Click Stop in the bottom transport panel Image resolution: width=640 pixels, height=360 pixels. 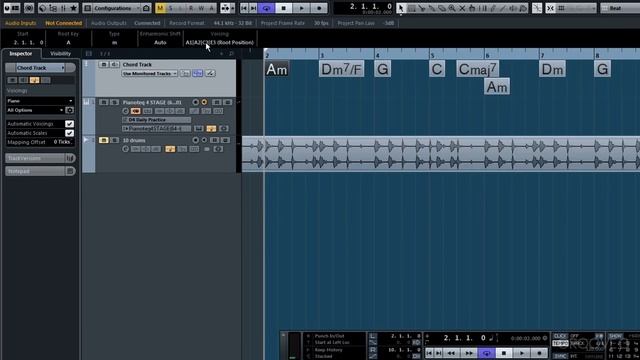(504, 353)
